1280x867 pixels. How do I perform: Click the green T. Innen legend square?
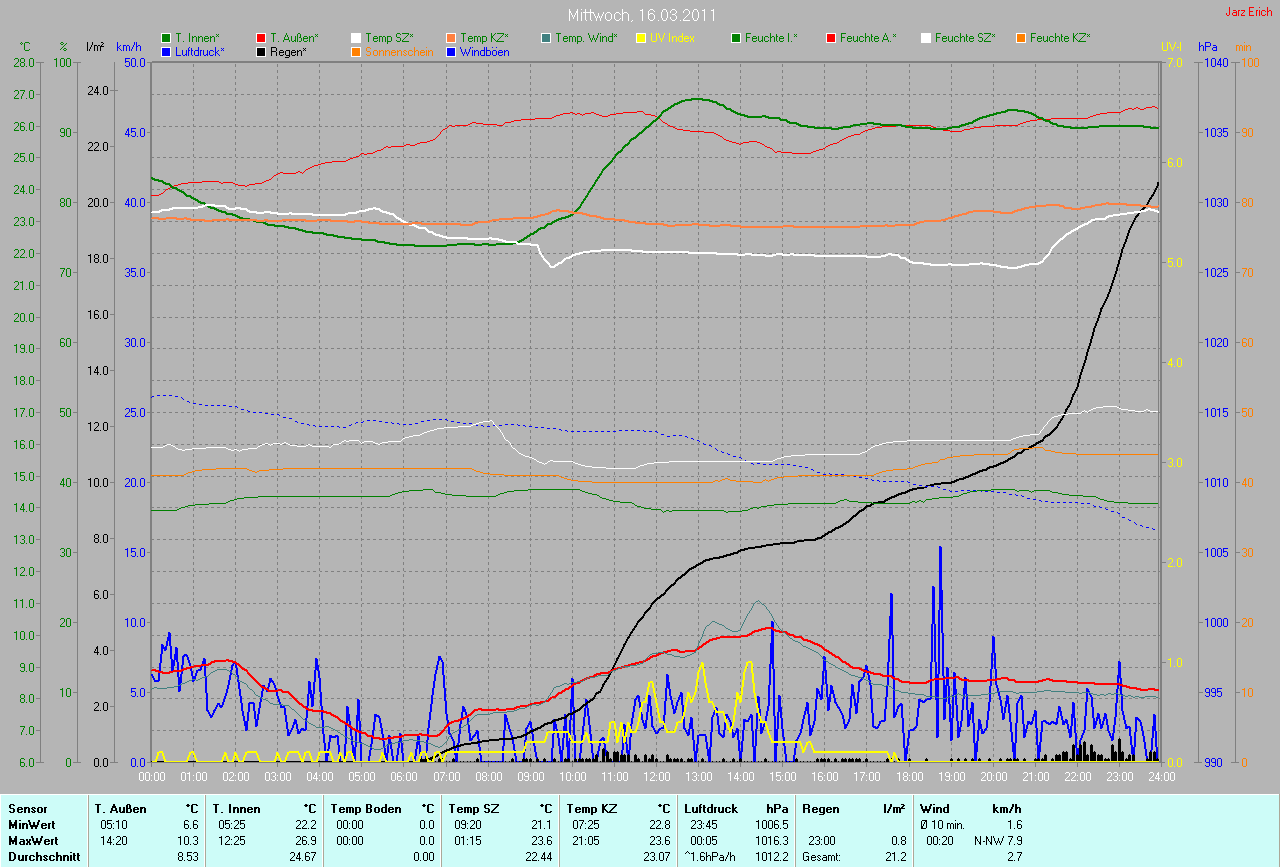(x=167, y=38)
